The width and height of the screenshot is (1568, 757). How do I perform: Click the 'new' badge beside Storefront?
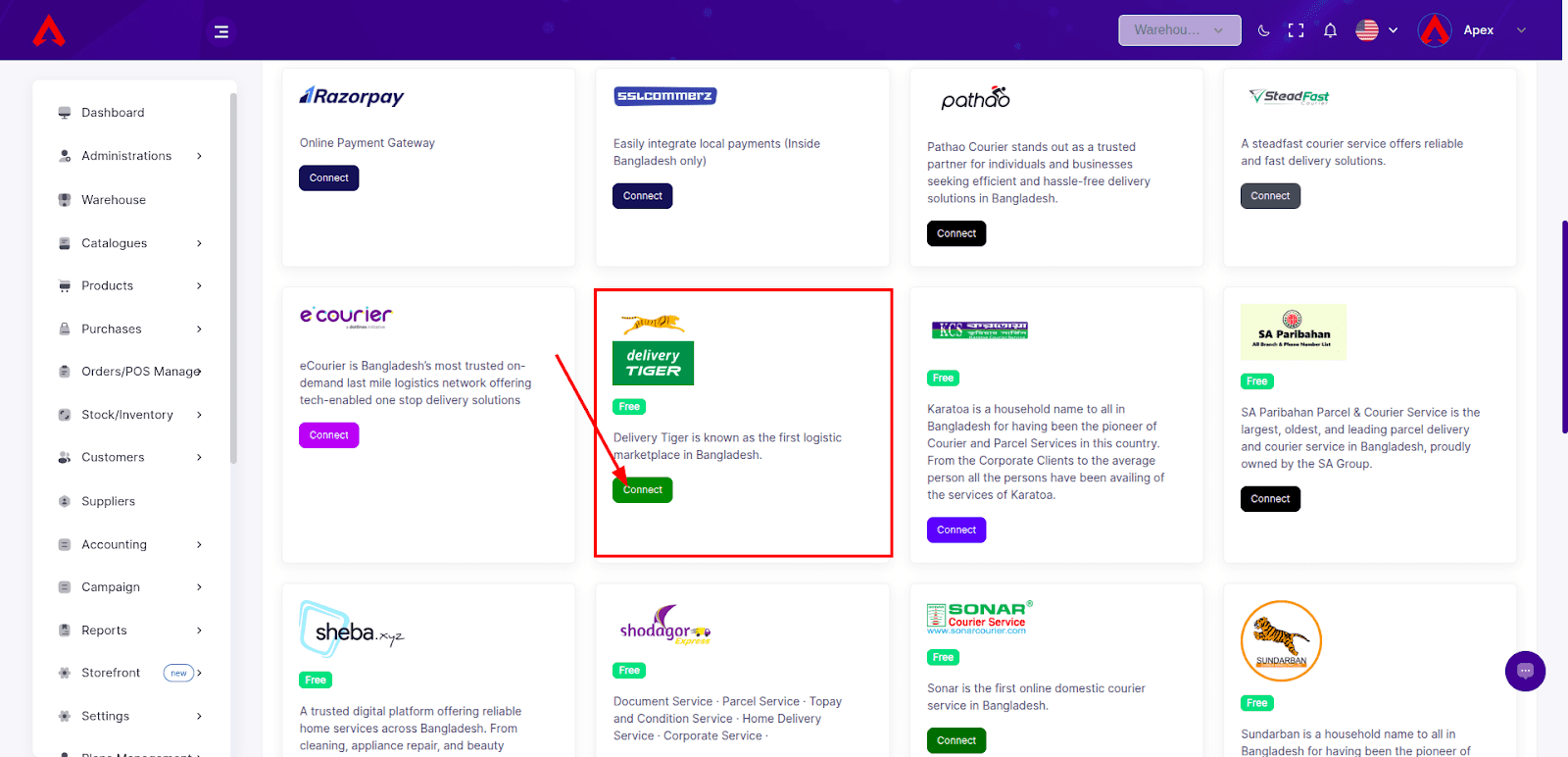pyautogui.click(x=178, y=674)
